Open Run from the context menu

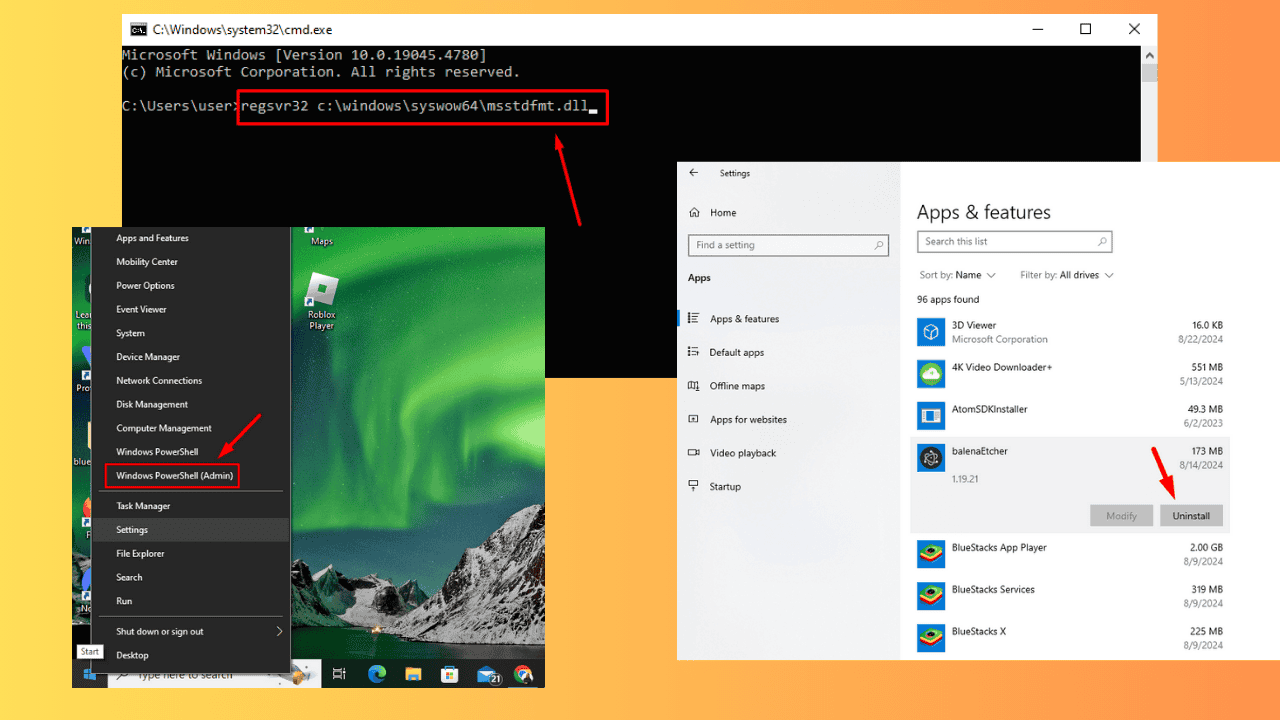coord(124,601)
